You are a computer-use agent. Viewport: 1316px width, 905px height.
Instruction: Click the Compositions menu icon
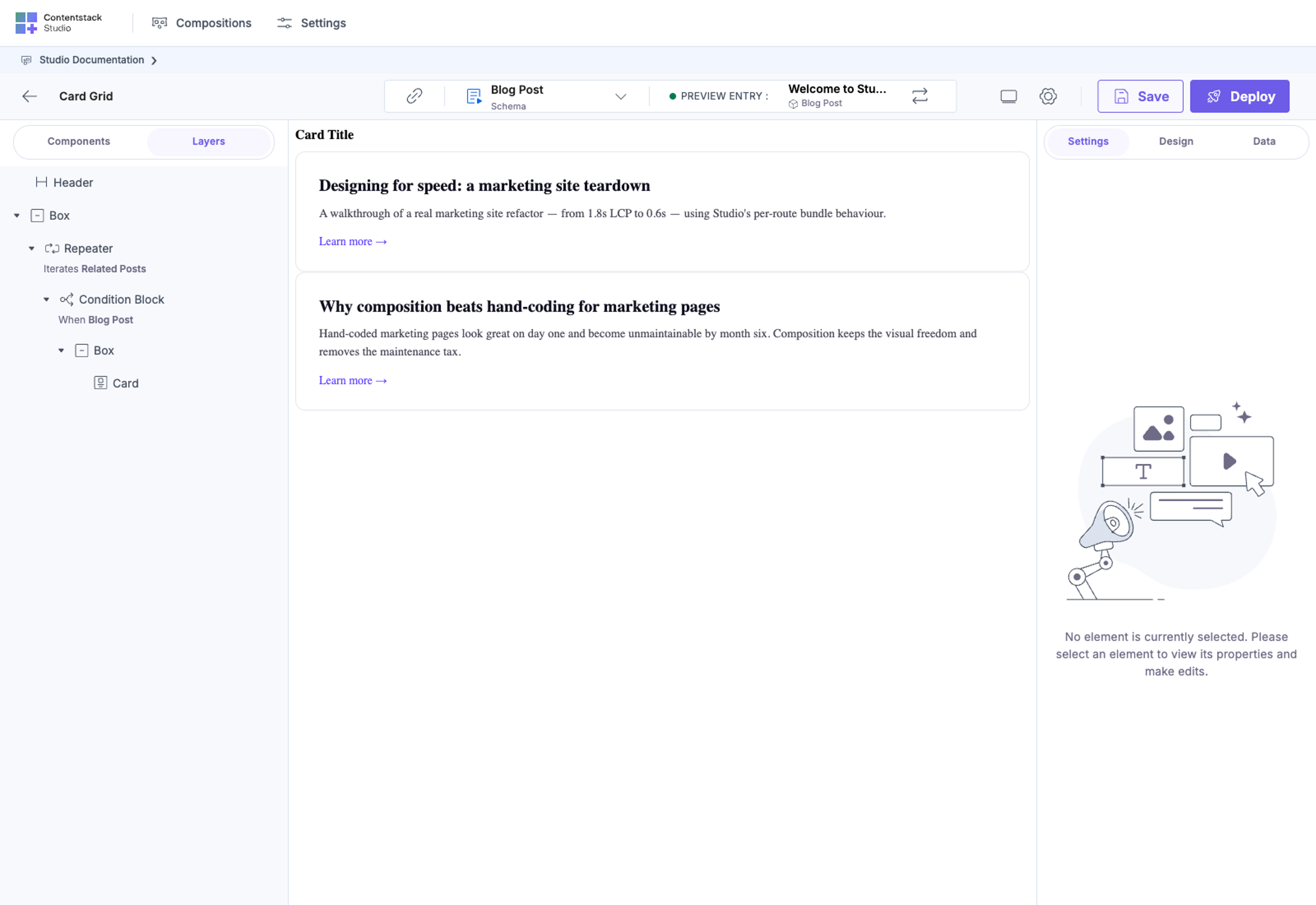(159, 23)
